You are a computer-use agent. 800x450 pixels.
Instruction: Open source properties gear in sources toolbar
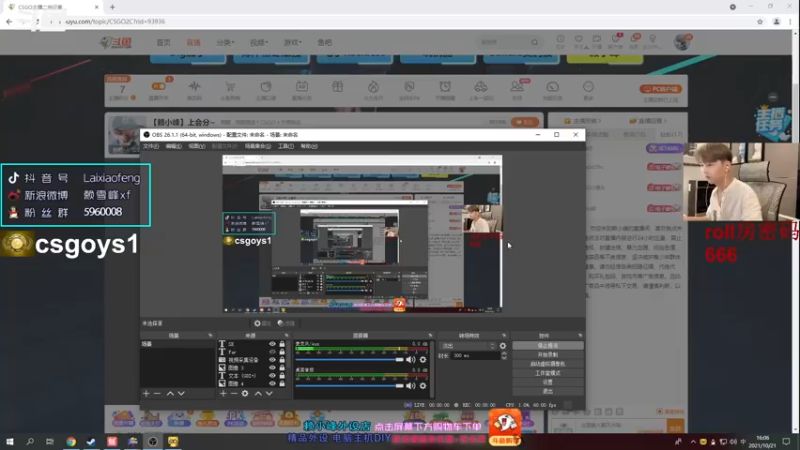245,393
